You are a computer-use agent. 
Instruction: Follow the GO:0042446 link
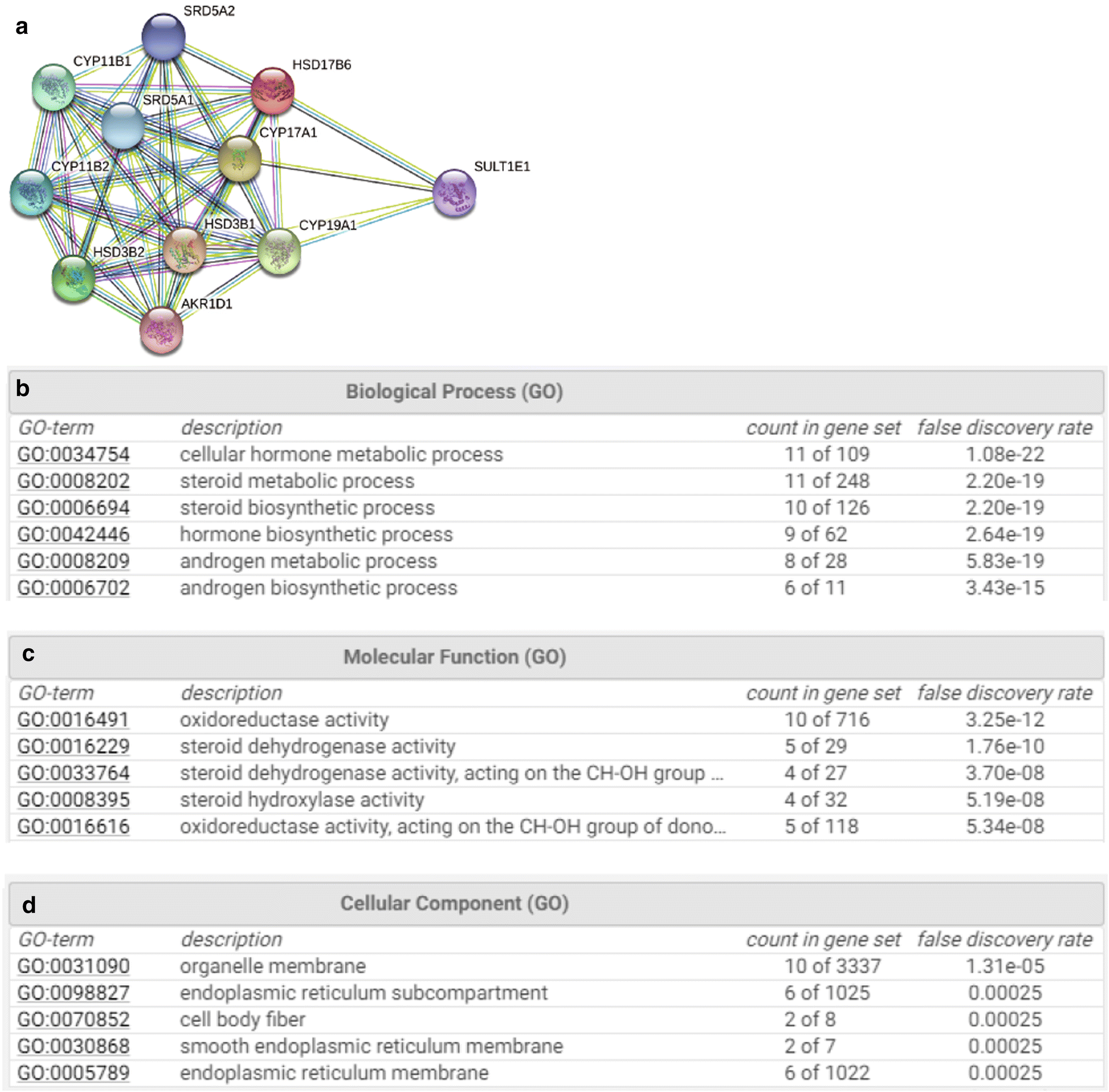[x=74, y=534]
